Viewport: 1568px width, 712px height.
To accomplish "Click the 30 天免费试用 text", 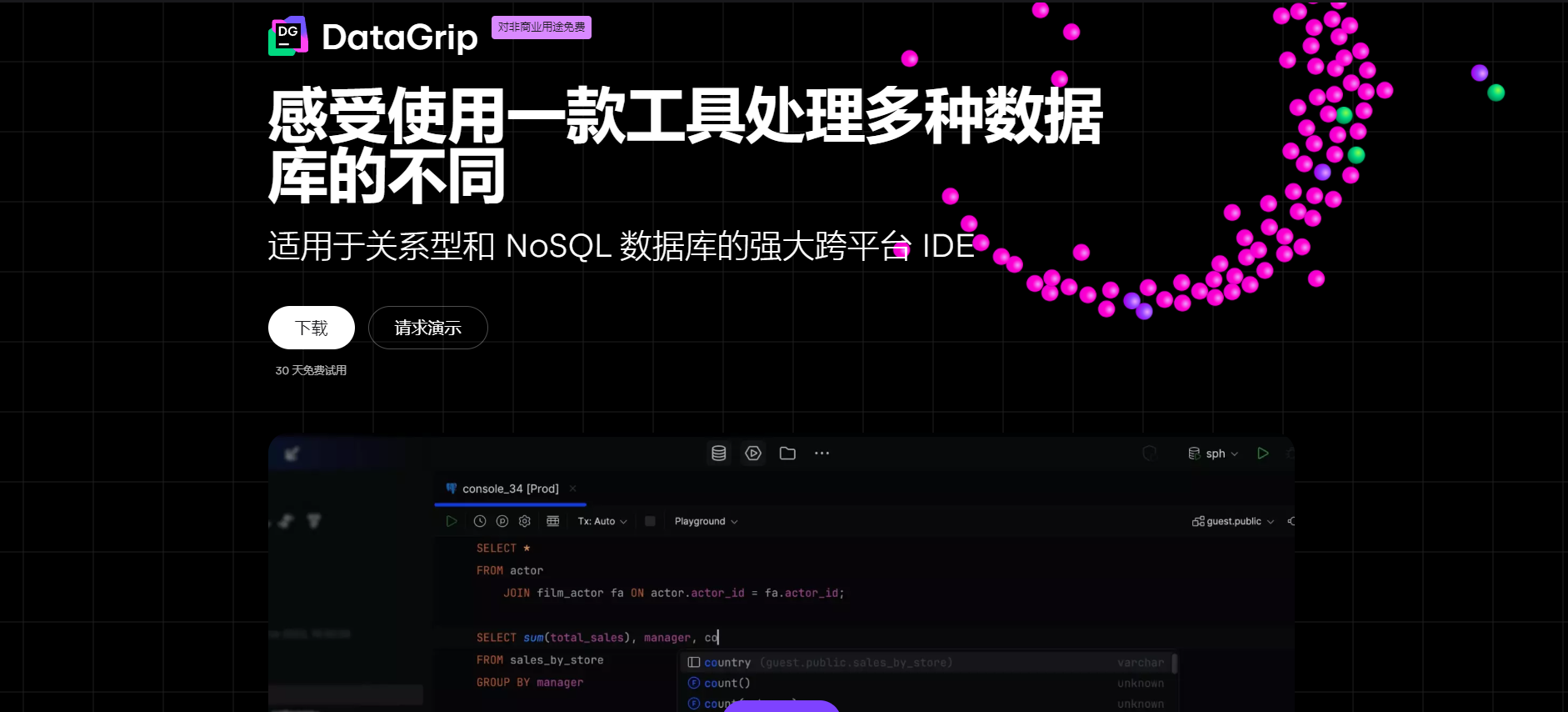I will pos(311,370).
